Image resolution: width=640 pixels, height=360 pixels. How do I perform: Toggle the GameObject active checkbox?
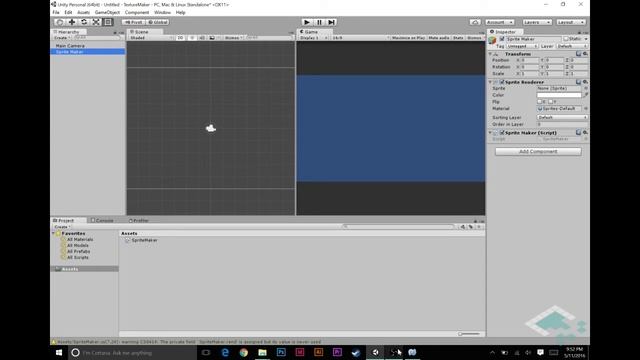tap(502, 39)
